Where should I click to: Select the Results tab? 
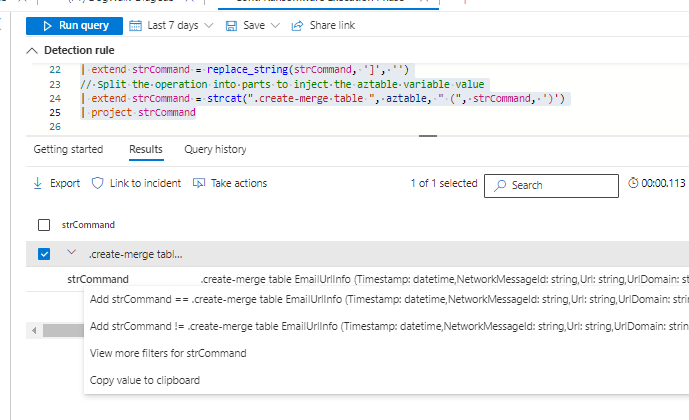point(146,149)
